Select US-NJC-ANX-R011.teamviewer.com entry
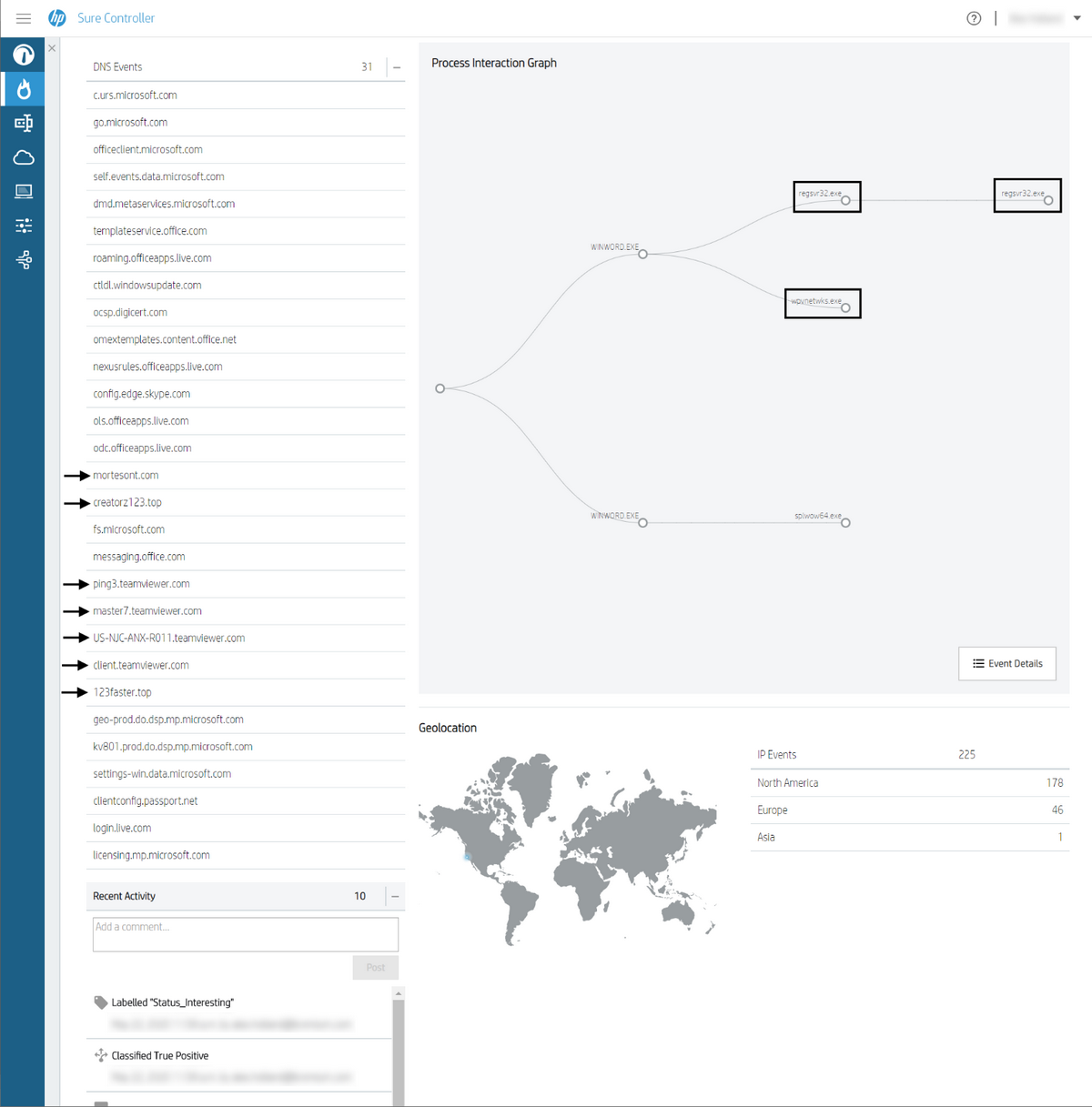This screenshot has height=1107, width=1092. click(246, 639)
